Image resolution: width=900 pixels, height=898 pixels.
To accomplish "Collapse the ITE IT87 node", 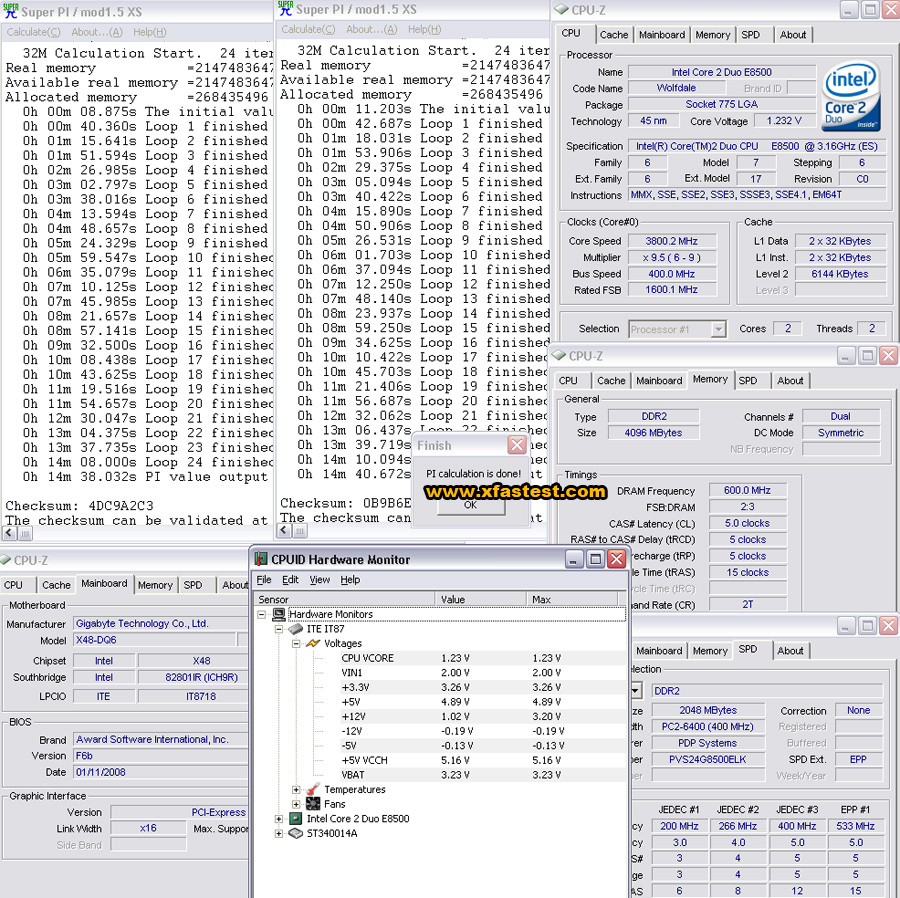I will click(x=279, y=629).
